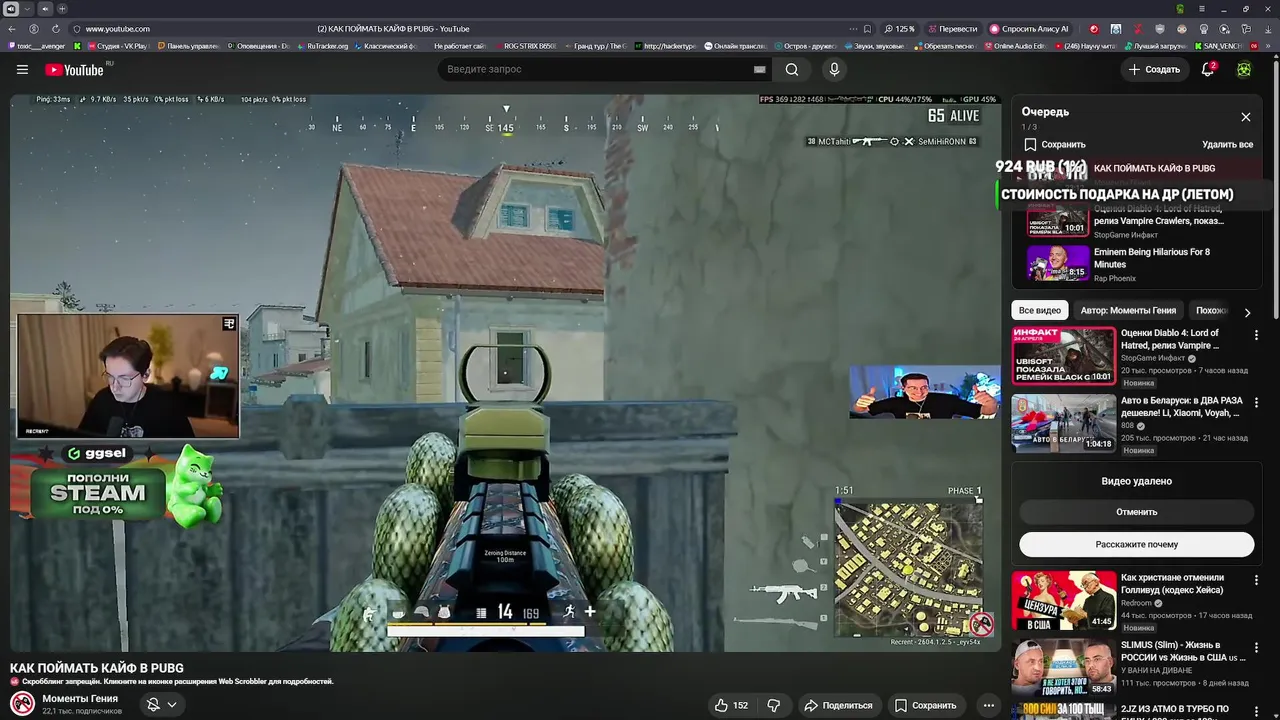The height and width of the screenshot is (720, 1280).
Task: Open the Создать create menu
Action: tap(1154, 69)
